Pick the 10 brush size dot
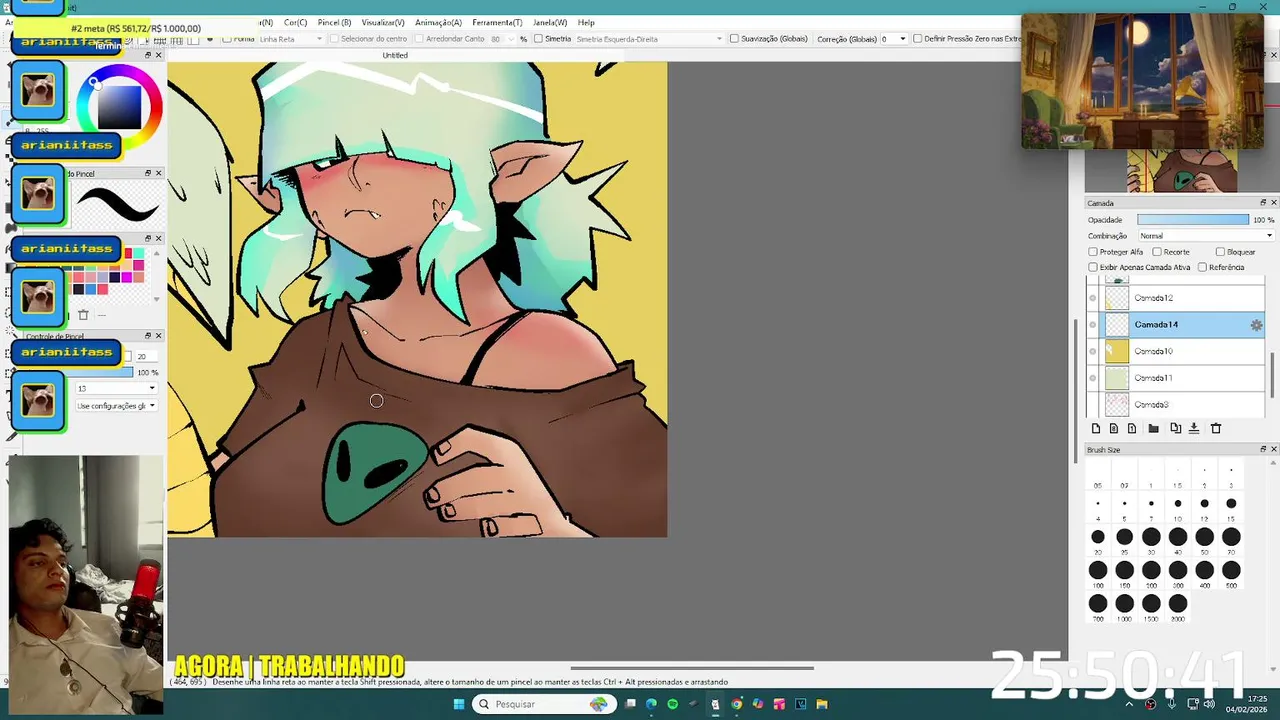Image resolution: width=1280 pixels, height=720 pixels. [1178, 504]
